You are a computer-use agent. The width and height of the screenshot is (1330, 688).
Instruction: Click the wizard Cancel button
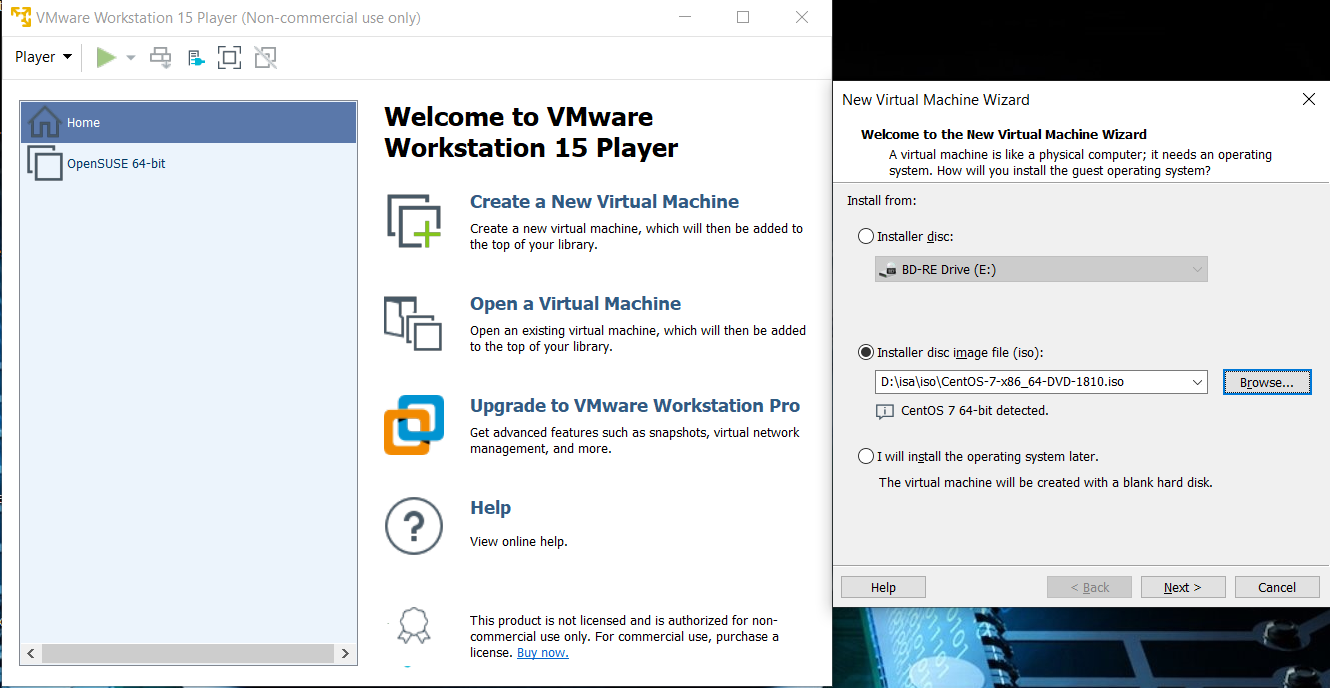click(x=1277, y=587)
